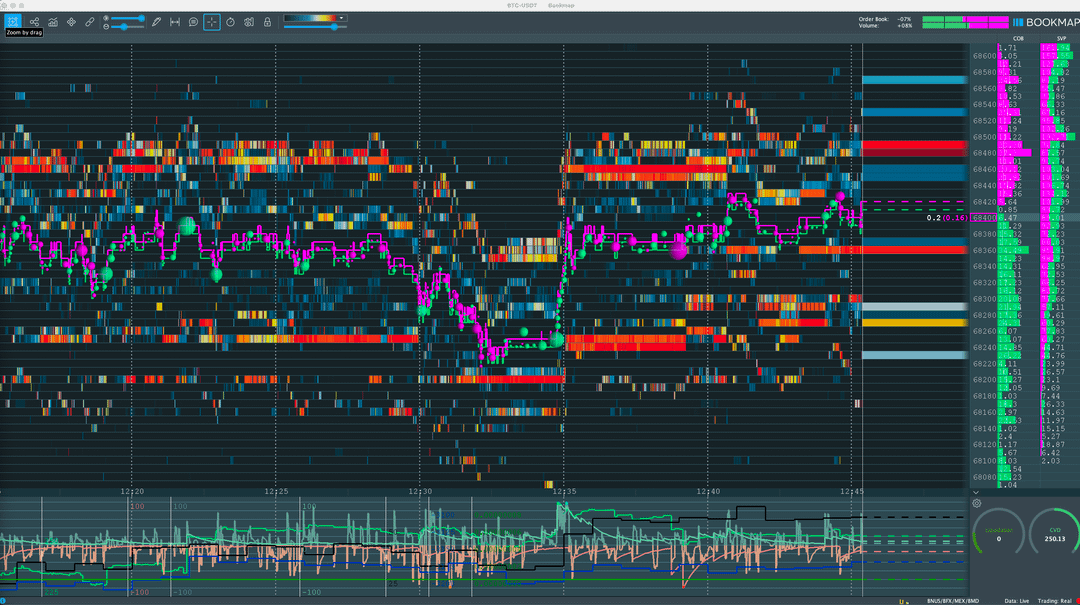Open the heatmap color gradient dropdown
This screenshot has height=605, width=1080.
pyautogui.click(x=342, y=17)
